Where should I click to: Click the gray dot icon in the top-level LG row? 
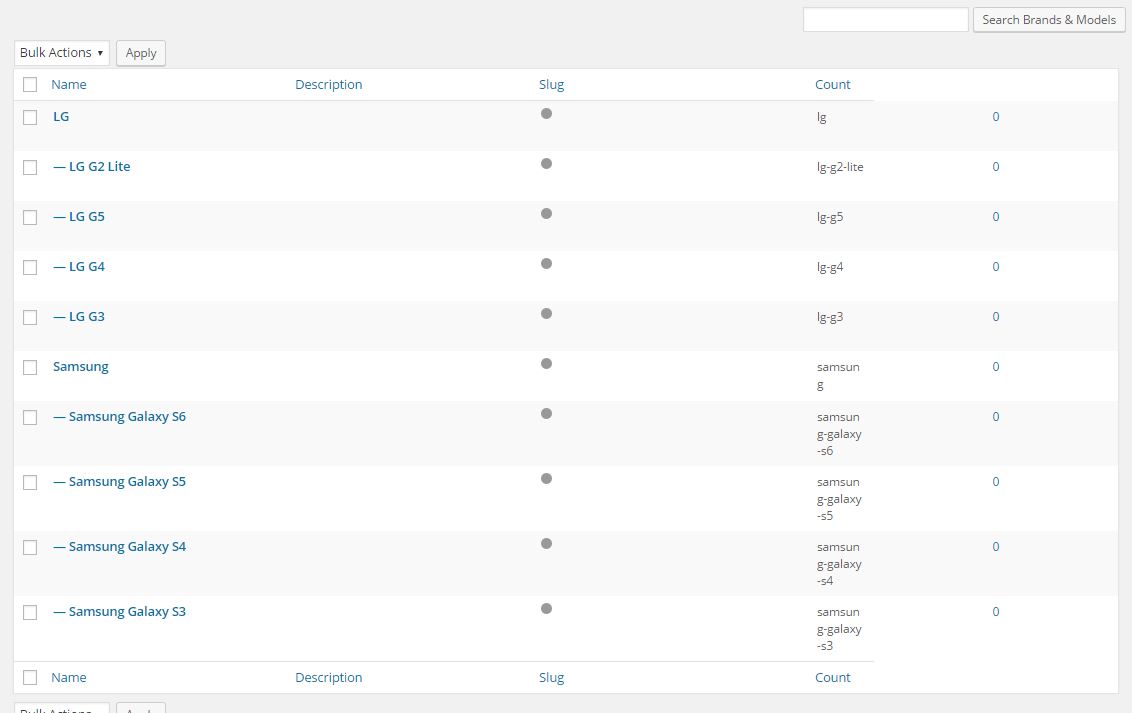click(547, 113)
